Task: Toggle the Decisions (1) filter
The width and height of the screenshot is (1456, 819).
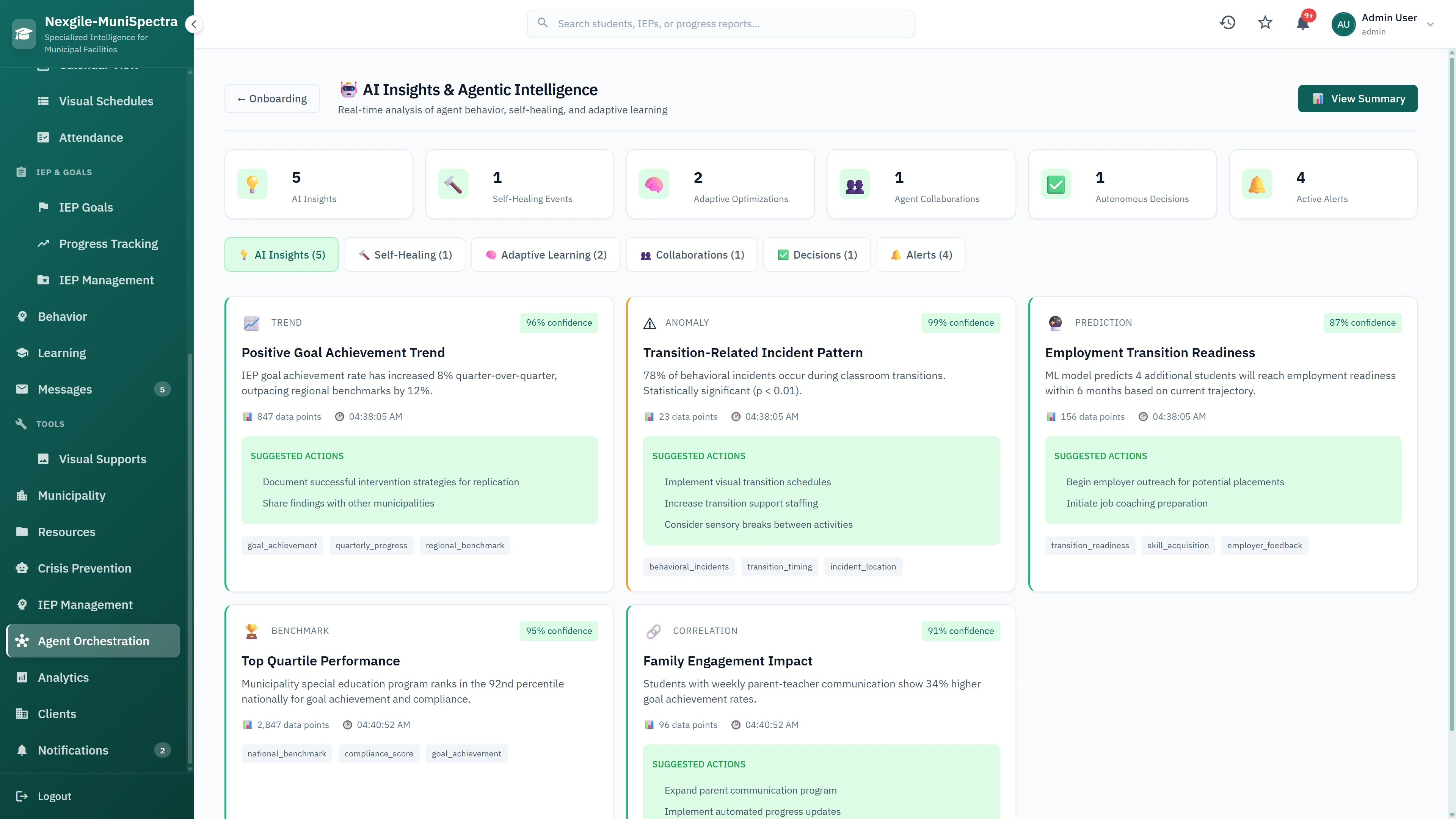Action: [816, 254]
